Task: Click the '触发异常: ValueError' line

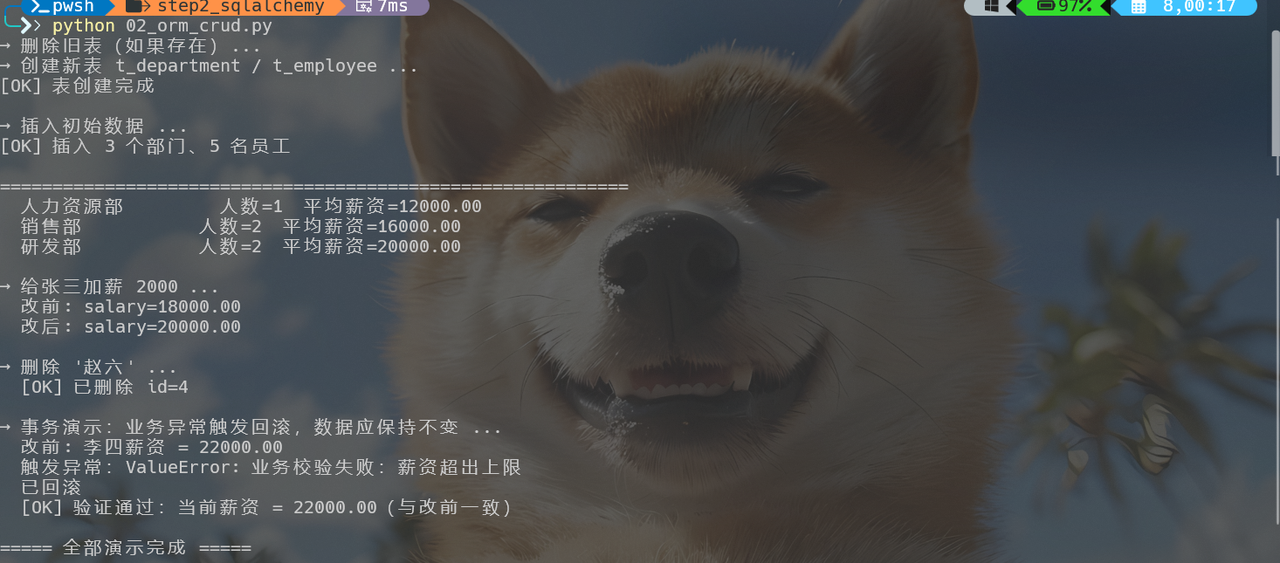Action: point(271,468)
